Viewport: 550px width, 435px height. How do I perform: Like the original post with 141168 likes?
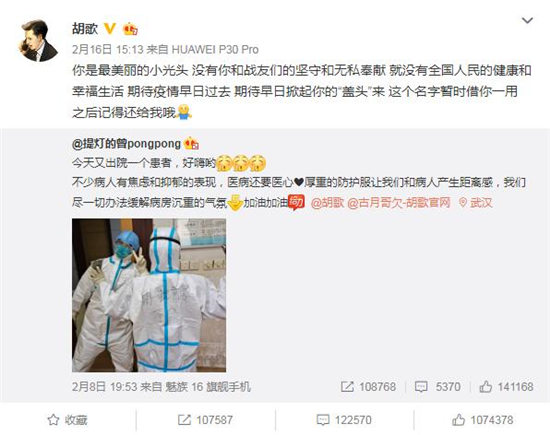[x=506, y=387]
